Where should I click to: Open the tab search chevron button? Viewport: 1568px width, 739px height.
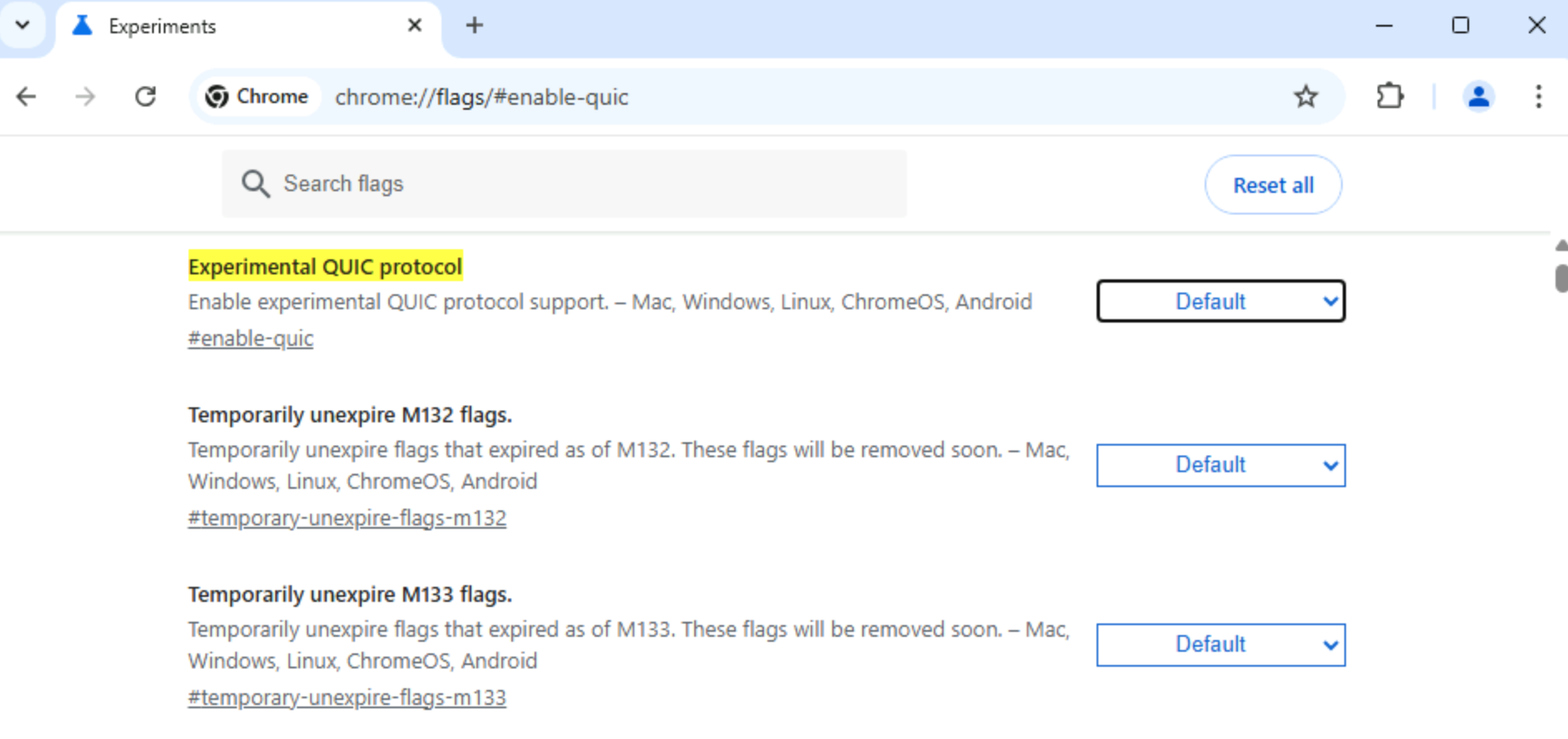coord(22,25)
